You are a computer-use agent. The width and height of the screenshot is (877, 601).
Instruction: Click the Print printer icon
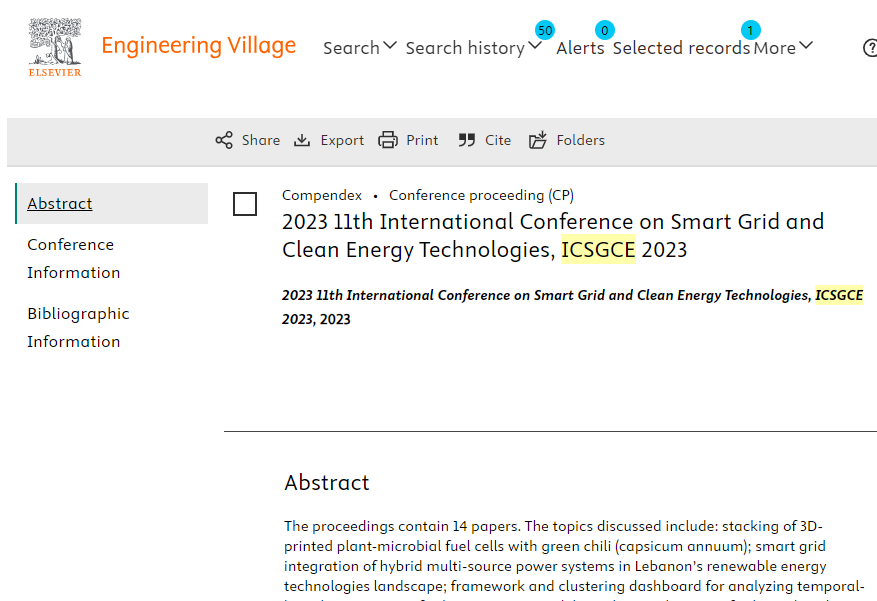pos(388,140)
